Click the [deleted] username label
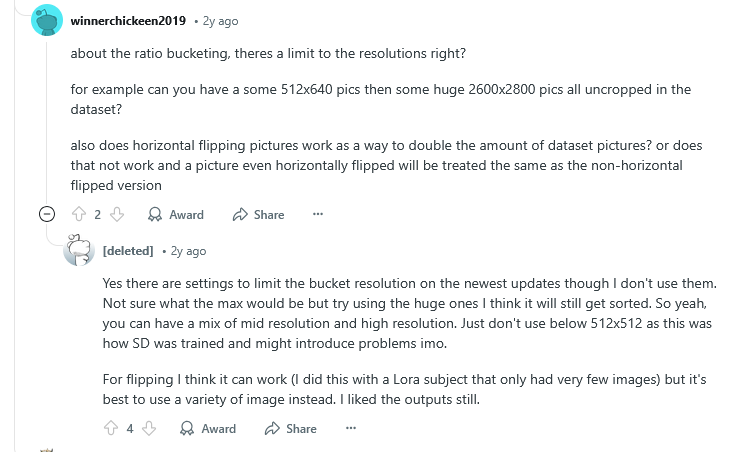This screenshot has width=736, height=452. pos(128,251)
